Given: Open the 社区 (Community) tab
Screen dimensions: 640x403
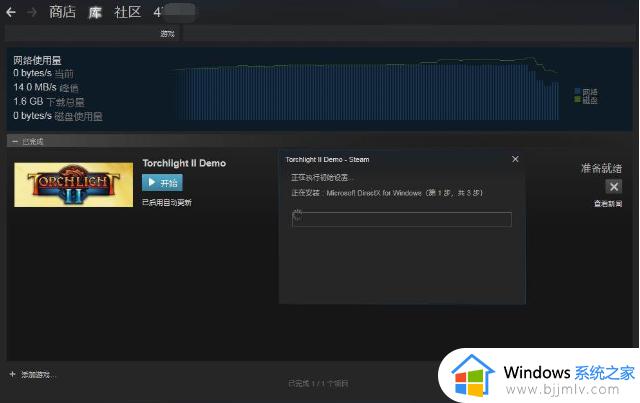Looking at the screenshot, I should (x=128, y=12).
